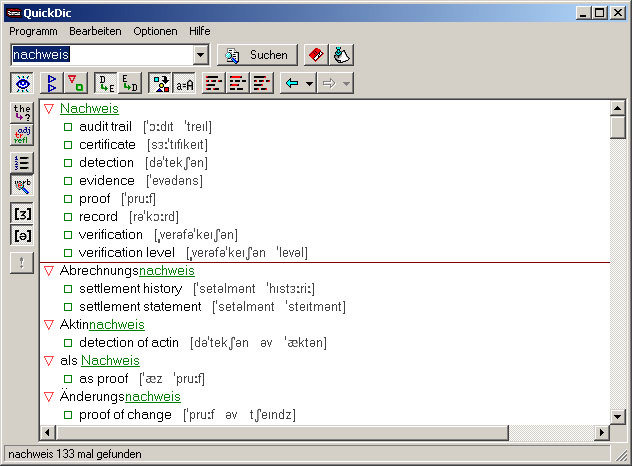This screenshot has height=466, width=632.
Task: Open the Hilfe menu
Action: [x=200, y=31]
